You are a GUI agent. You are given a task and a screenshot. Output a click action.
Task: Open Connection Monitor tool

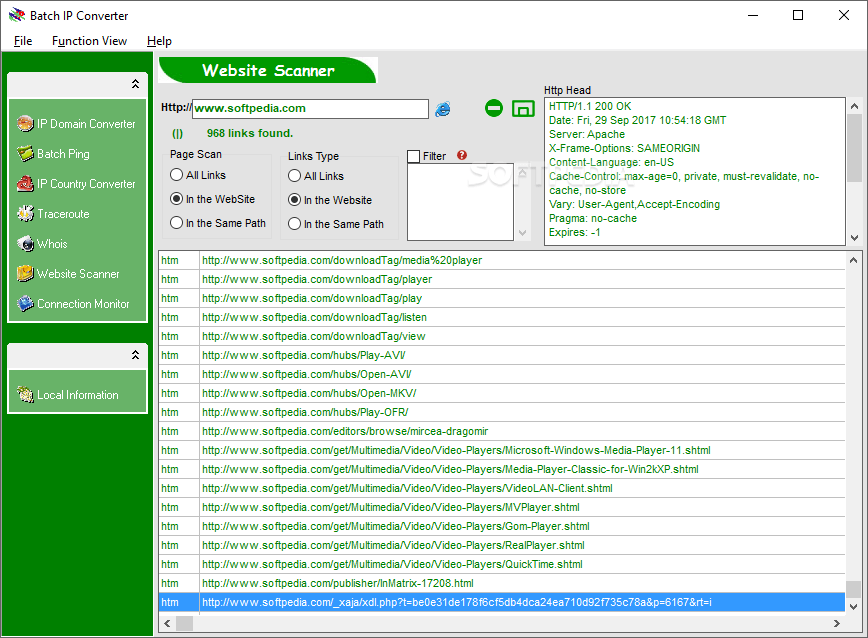(x=83, y=303)
